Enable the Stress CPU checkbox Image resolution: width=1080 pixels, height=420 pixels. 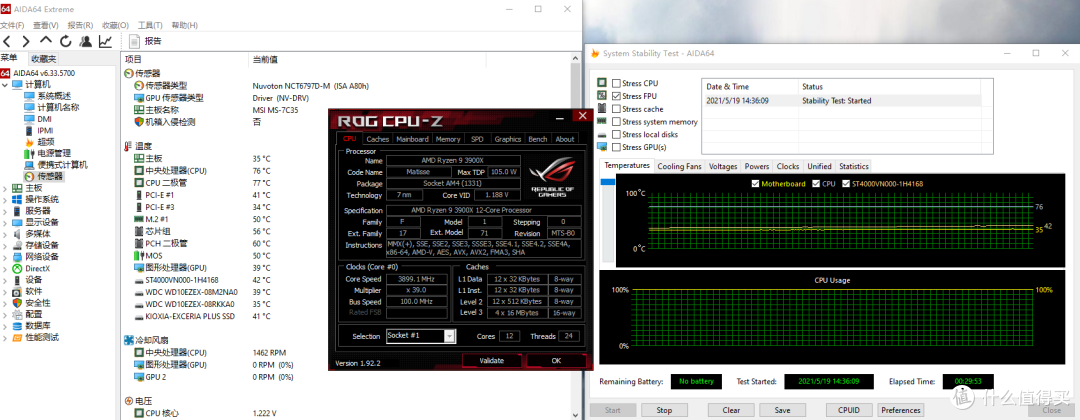(616, 83)
